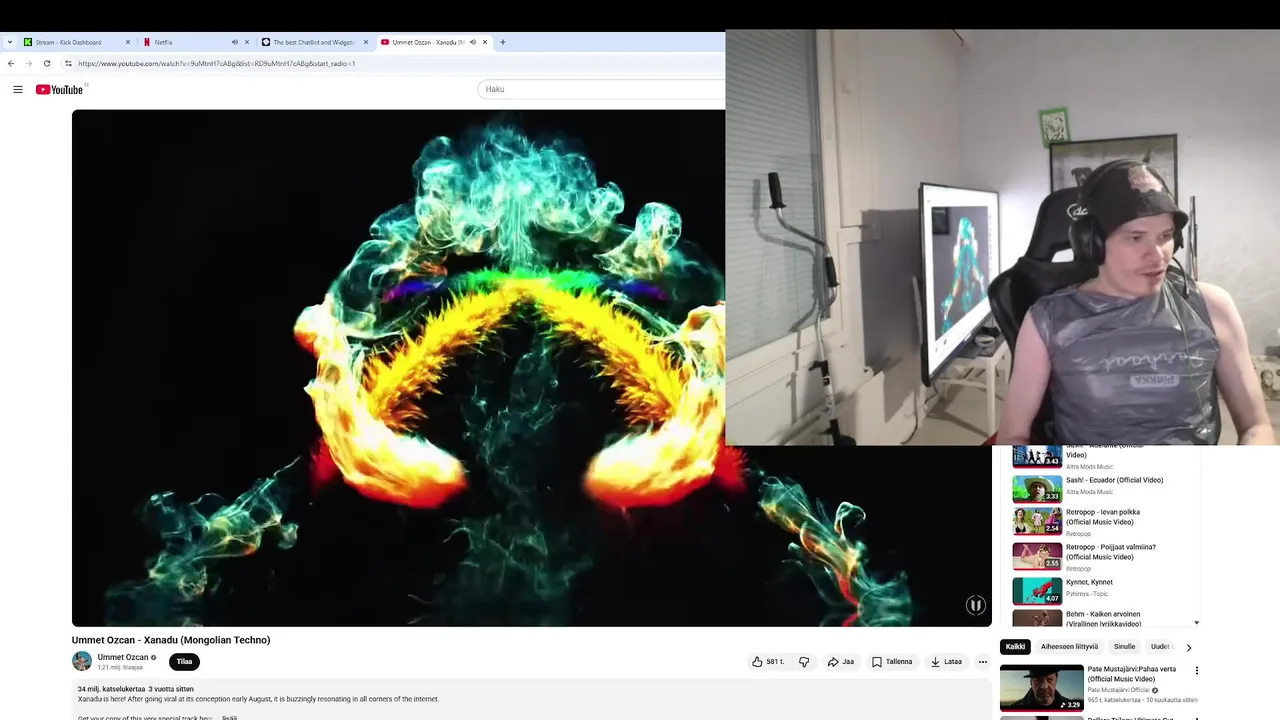
Task: Open Ummet Ozcan channel avatar
Action: (82, 661)
